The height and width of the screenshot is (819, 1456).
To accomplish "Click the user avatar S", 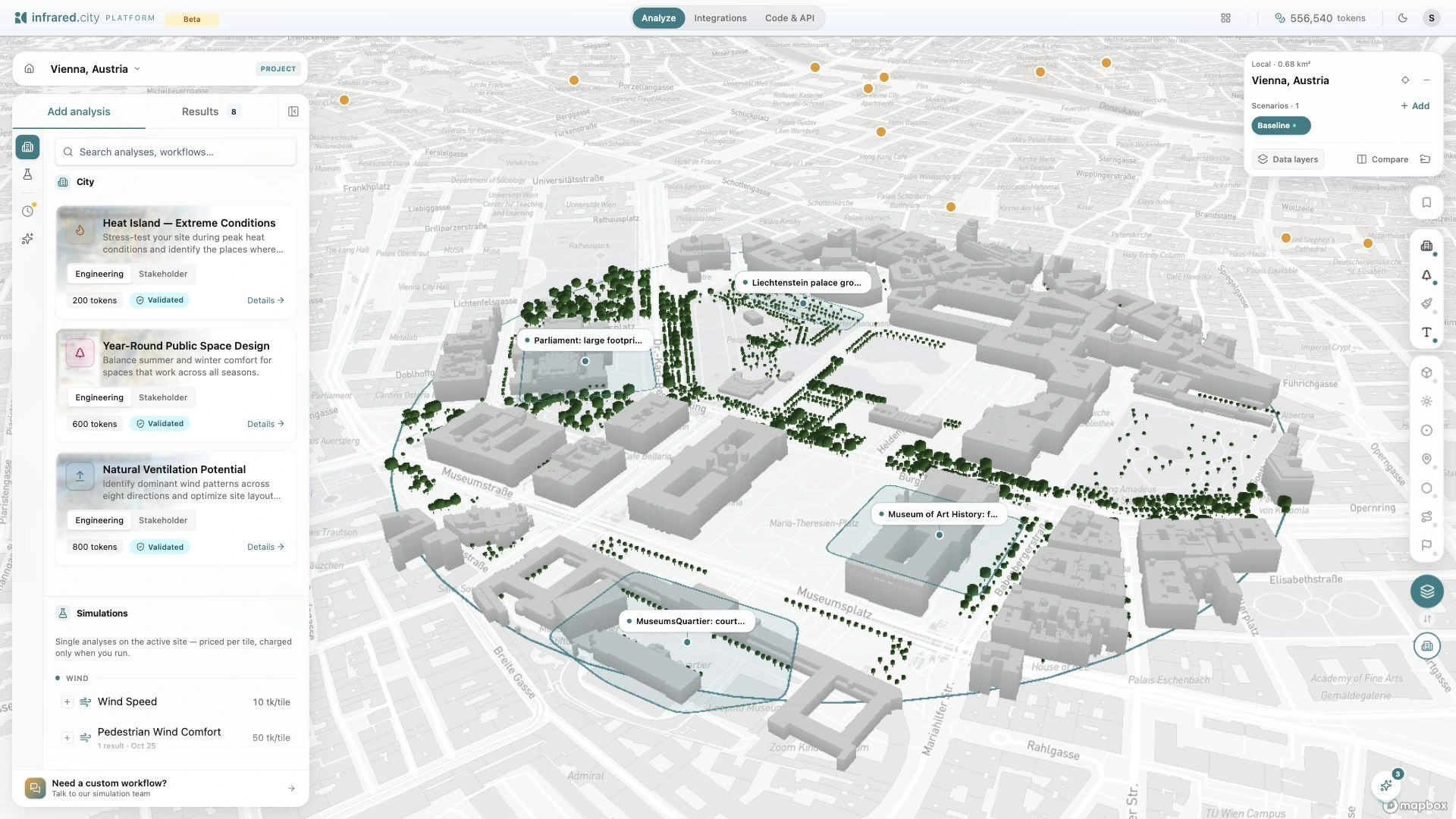I will pos(1432,18).
